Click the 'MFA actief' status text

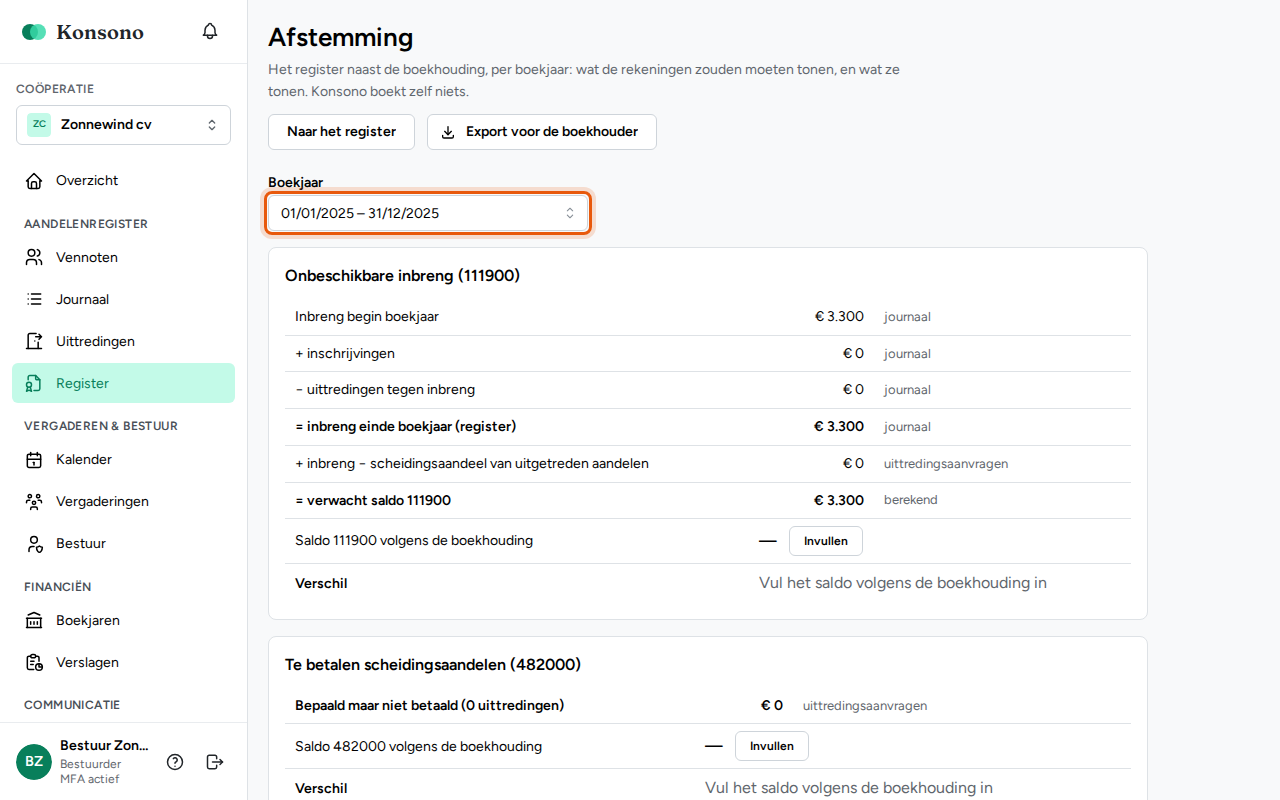pos(89,779)
